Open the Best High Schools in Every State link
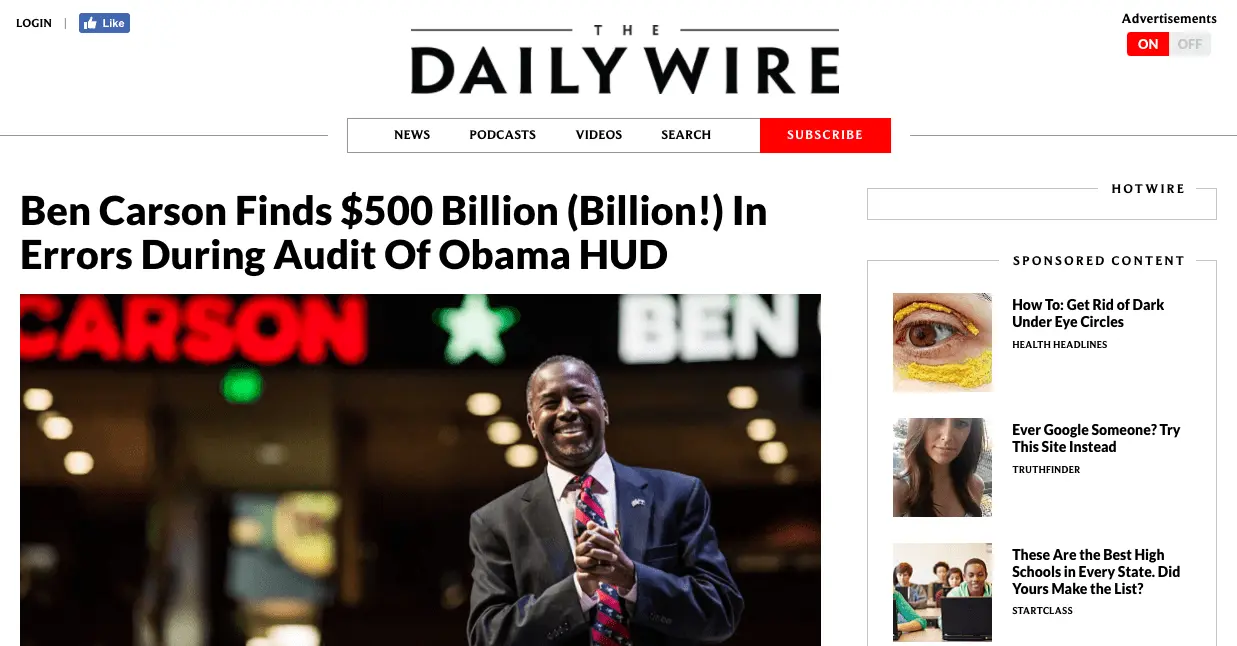This screenshot has height=646, width=1237. click(x=1096, y=572)
